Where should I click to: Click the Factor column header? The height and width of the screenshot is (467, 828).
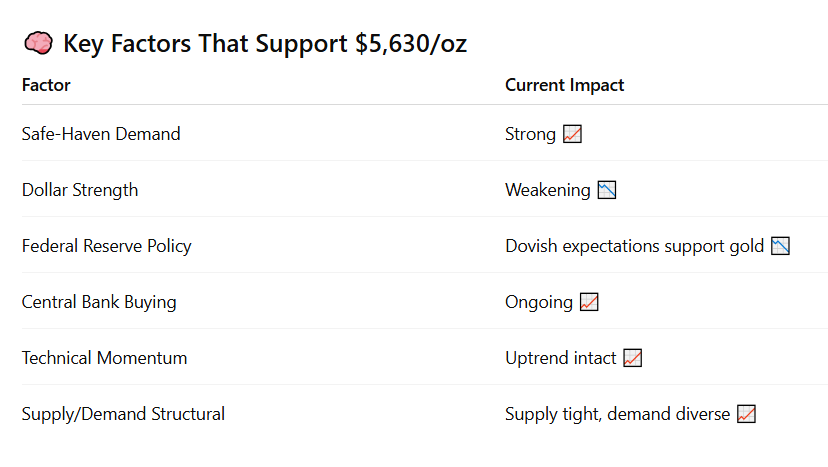(x=46, y=85)
